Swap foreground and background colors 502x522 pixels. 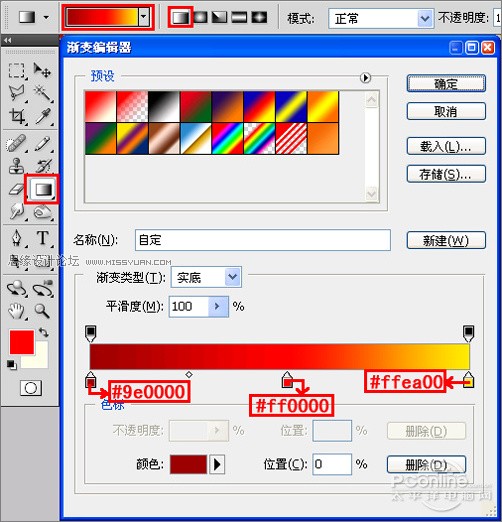click(x=44, y=332)
